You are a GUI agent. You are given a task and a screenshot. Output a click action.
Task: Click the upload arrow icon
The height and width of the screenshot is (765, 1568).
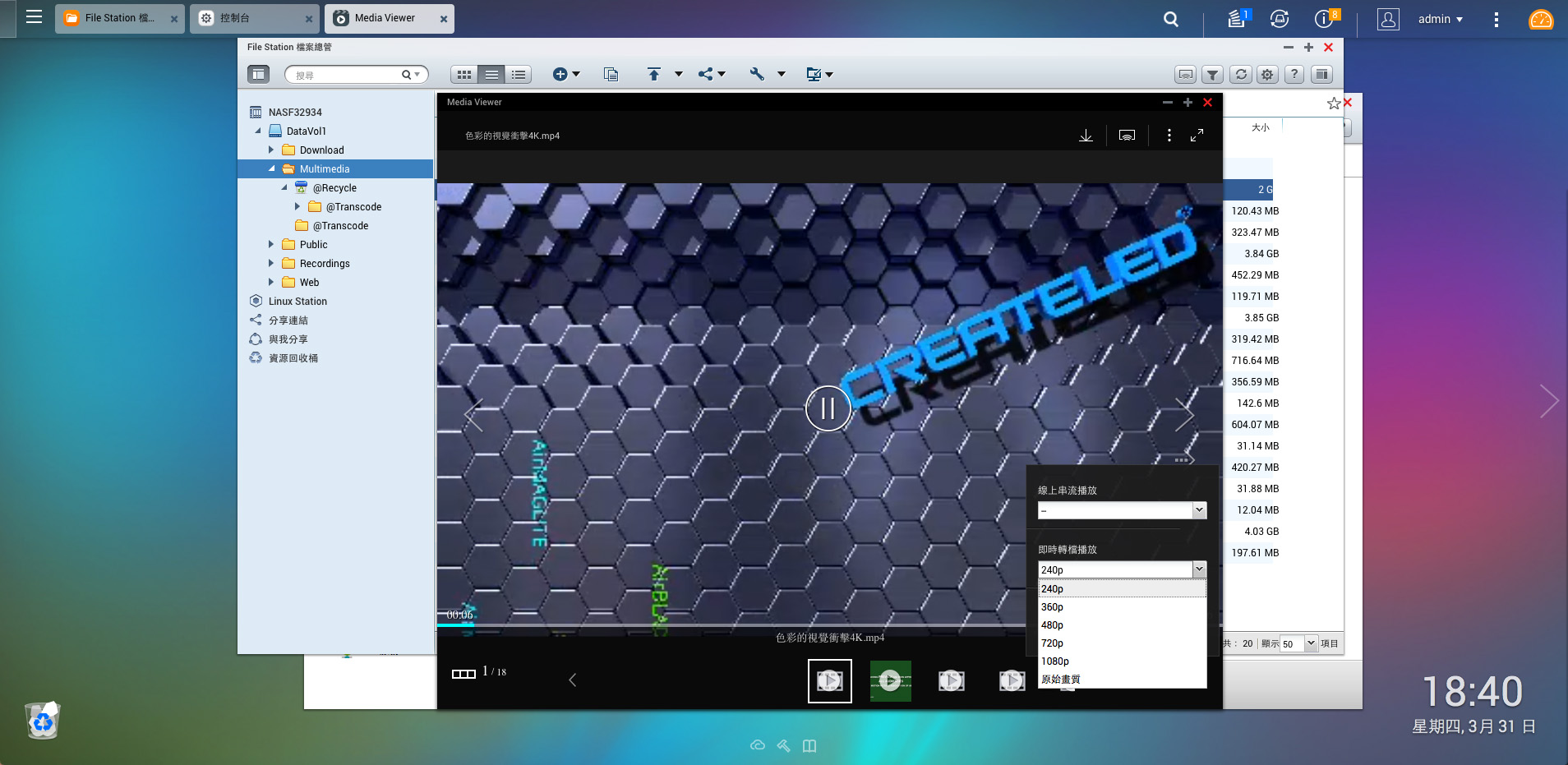[654, 74]
